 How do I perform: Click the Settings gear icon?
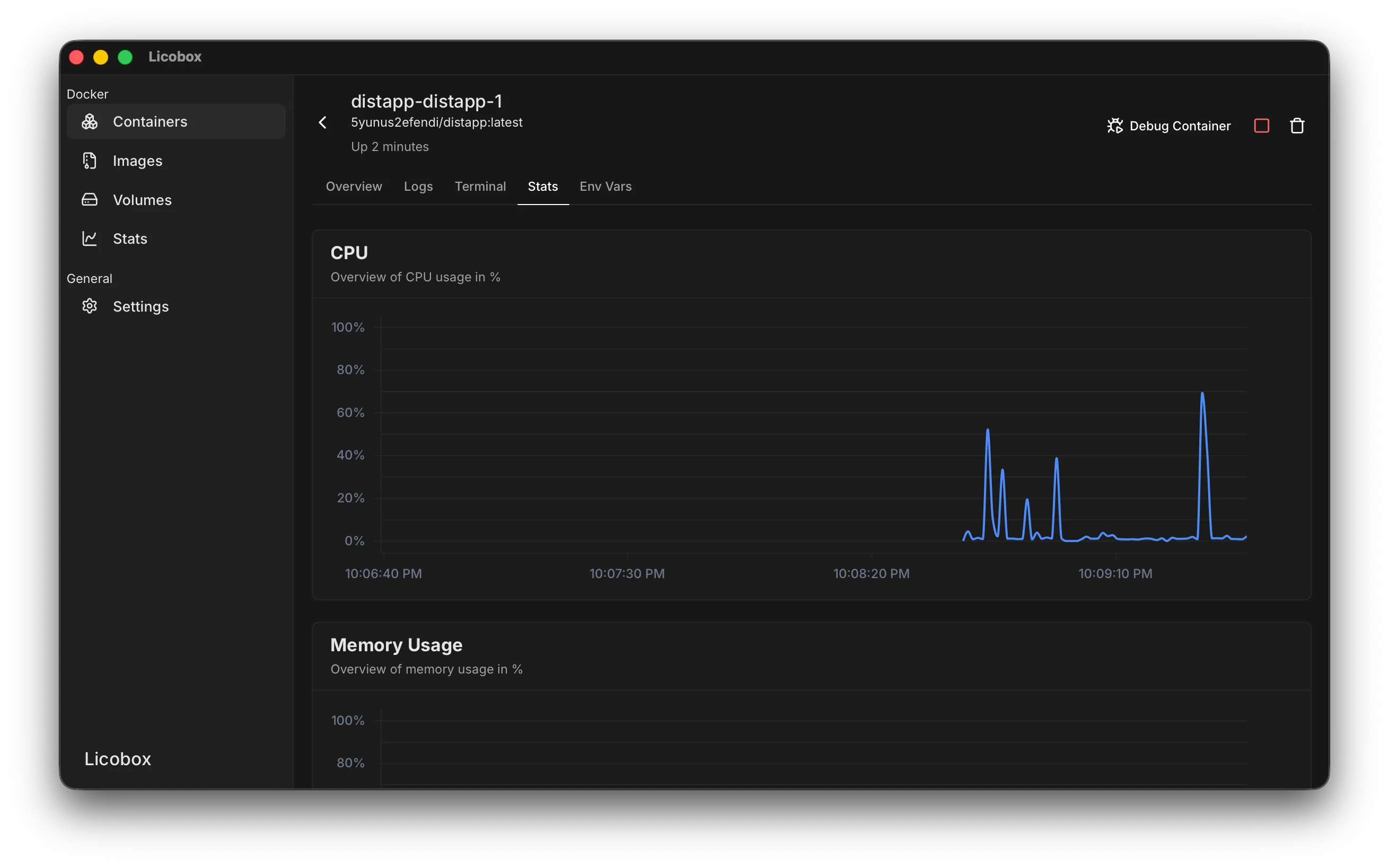point(90,306)
